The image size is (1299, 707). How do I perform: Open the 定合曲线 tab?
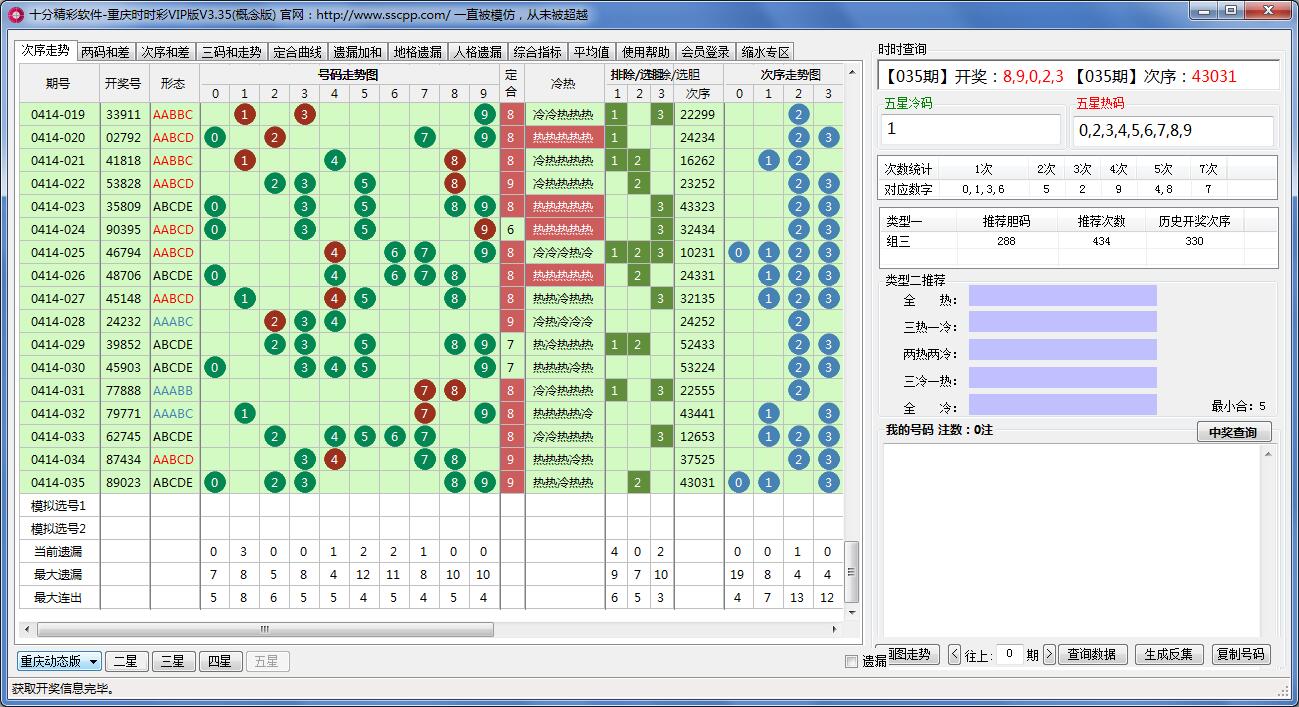coord(297,52)
